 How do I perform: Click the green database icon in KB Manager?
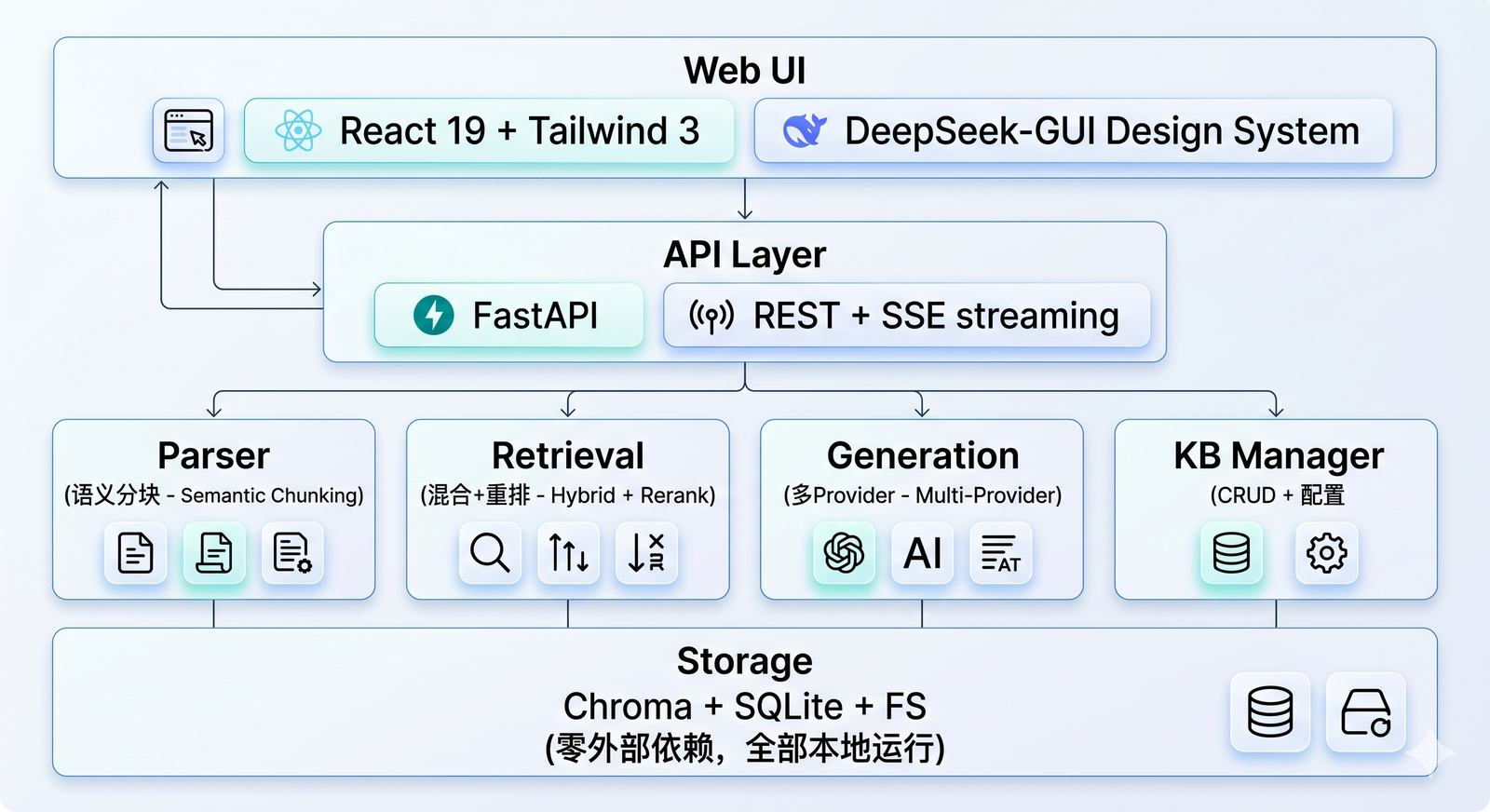(x=1231, y=553)
